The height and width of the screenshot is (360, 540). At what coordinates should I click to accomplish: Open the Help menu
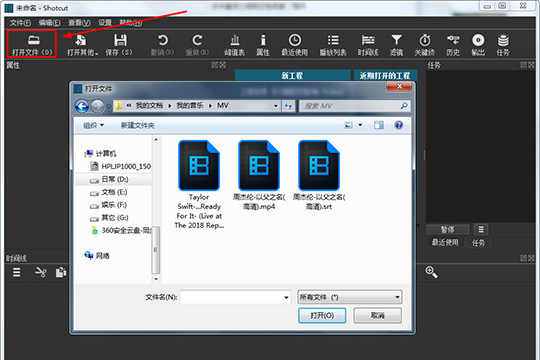pyautogui.click(x=131, y=23)
